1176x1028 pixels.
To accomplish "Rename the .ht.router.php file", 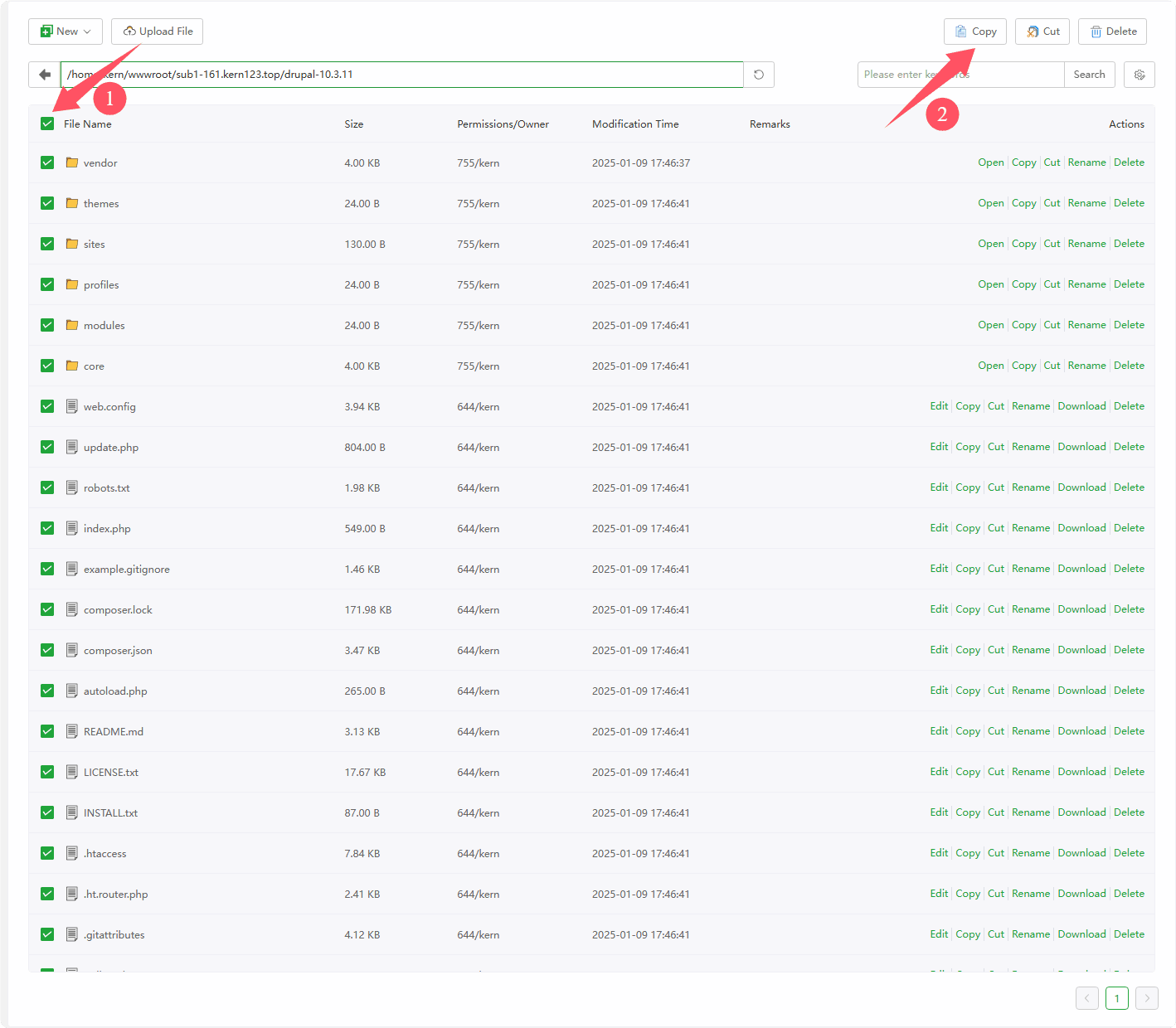I will tap(1031, 894).
